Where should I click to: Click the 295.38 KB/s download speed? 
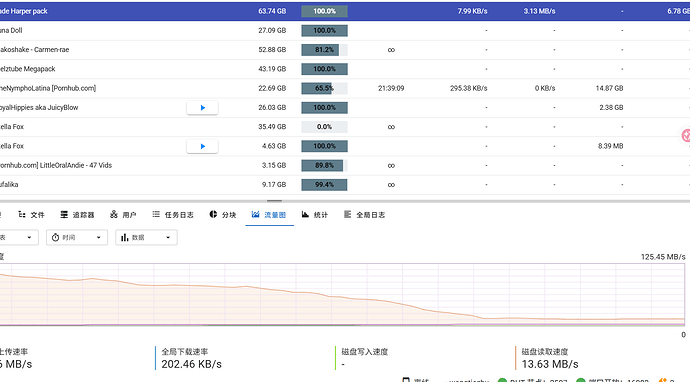[x=468, y=88]
